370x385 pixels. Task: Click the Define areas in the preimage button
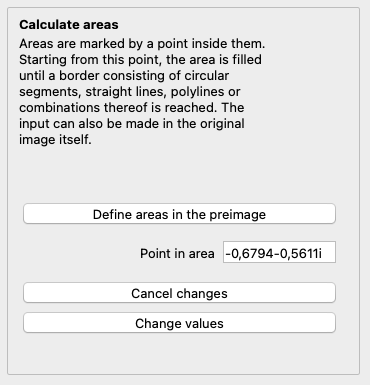(179, 214)
